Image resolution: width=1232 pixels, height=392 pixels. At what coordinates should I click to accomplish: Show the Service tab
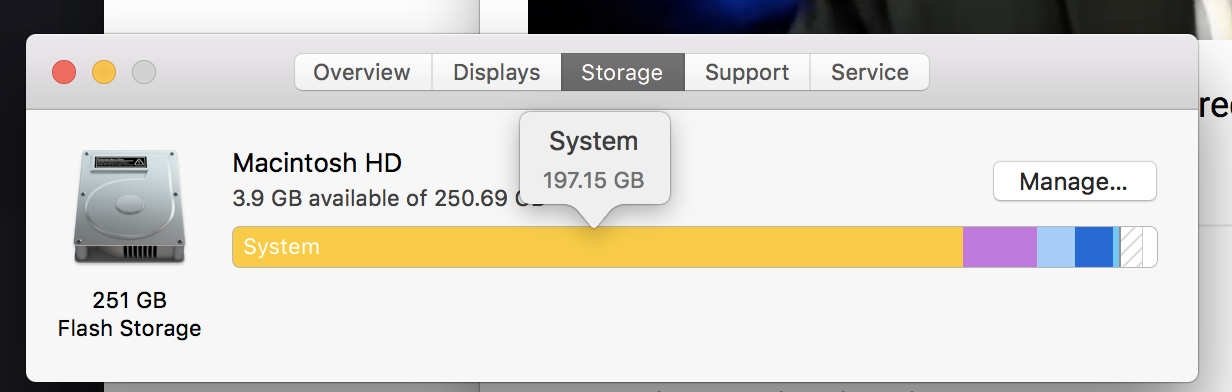pos(869,72)
